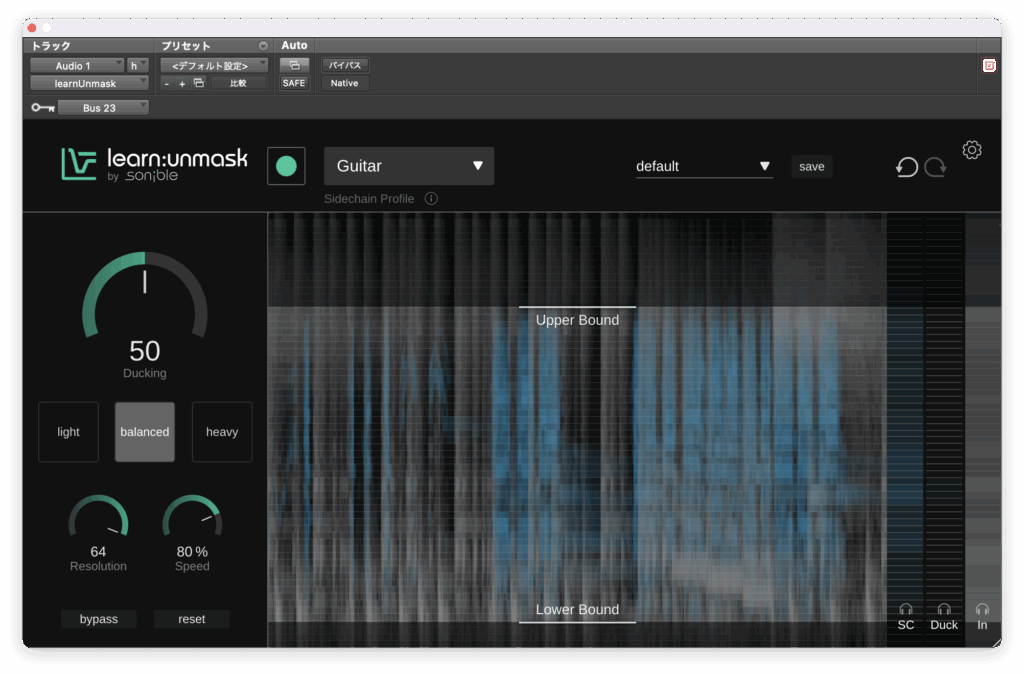
Task: Open the plugin settings gear
Action: (972, 150)
